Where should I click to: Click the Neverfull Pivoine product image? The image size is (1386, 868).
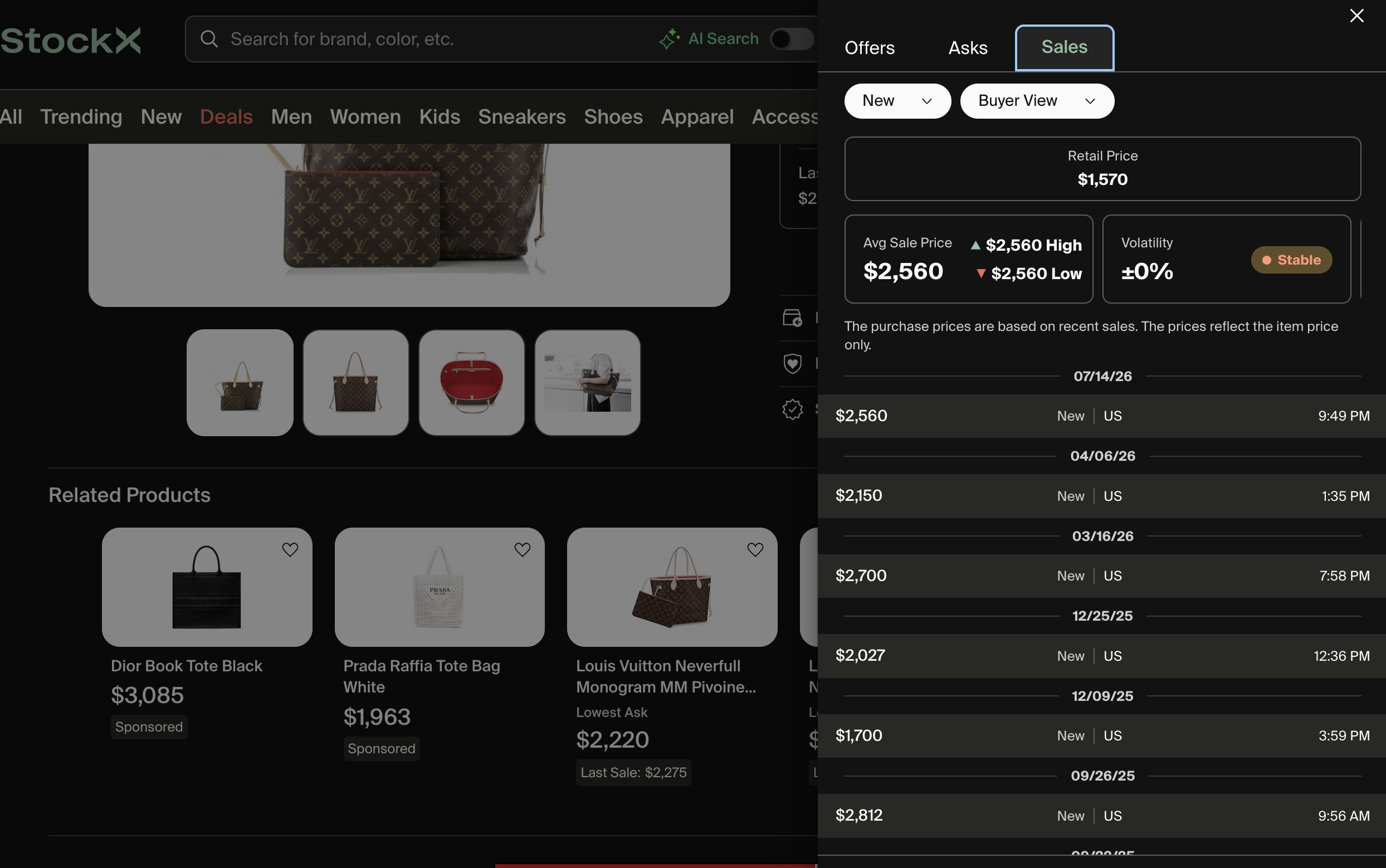(x=672, y=587)
